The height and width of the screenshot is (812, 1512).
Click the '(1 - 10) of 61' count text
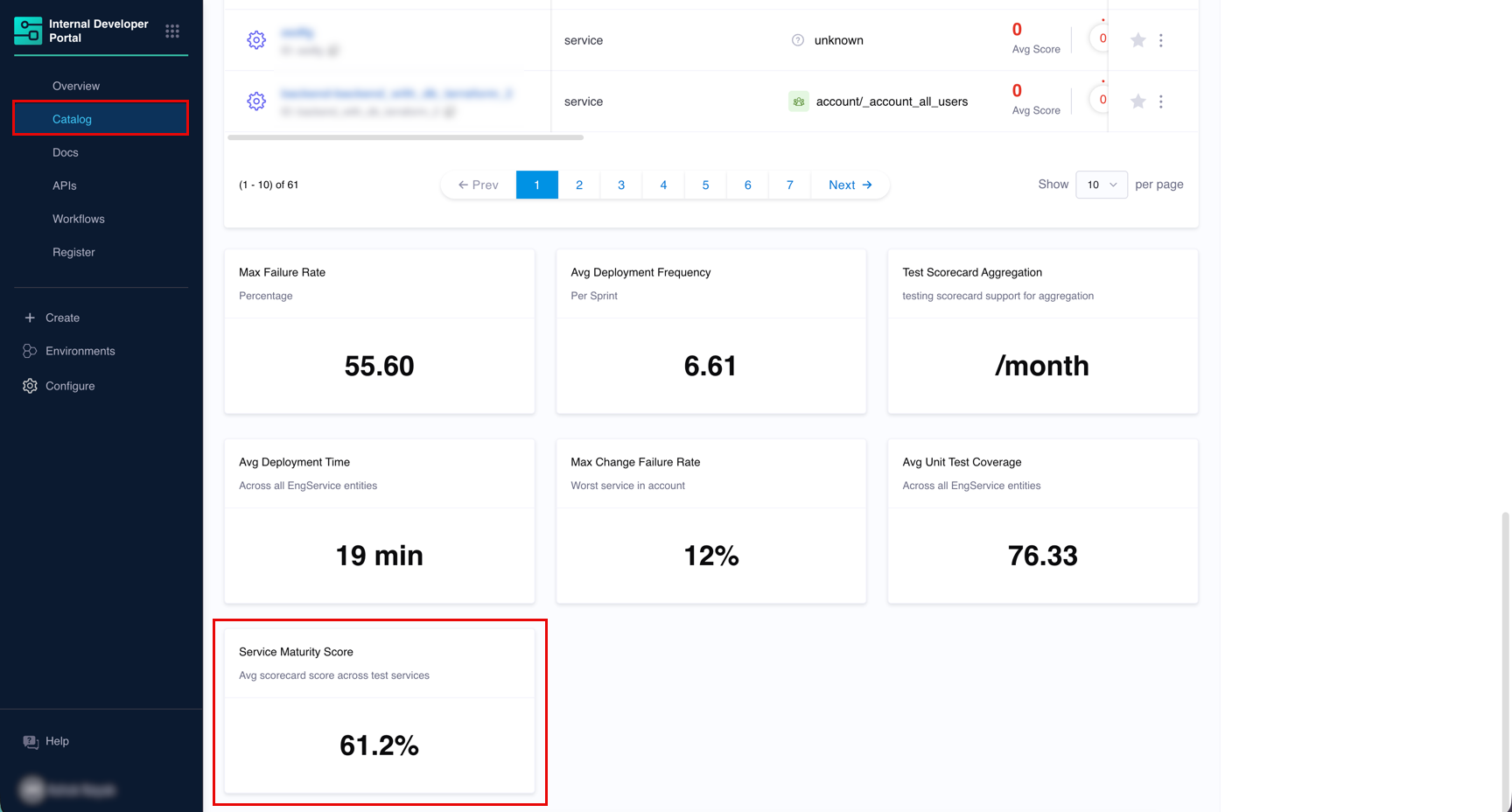click(x=269, y=185)
